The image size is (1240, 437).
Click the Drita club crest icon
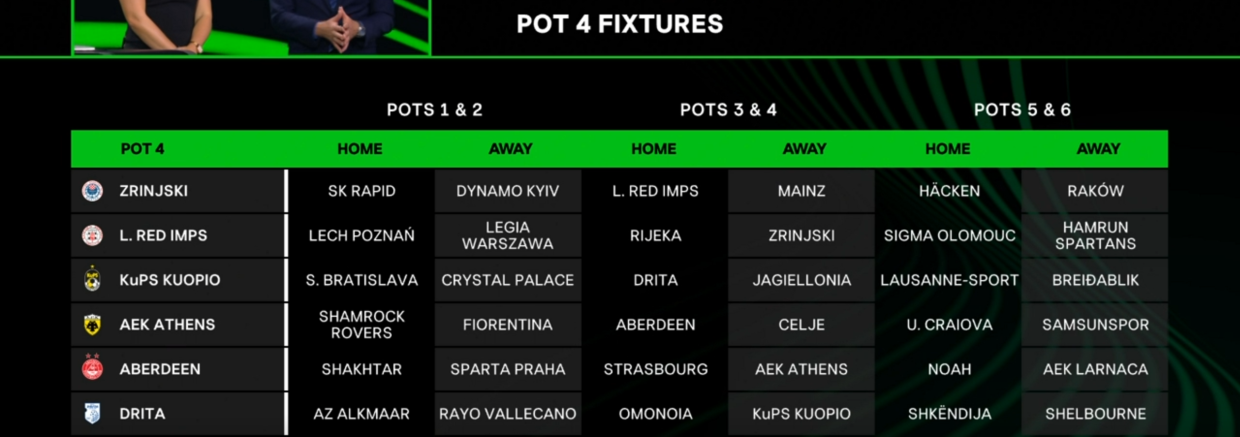pos(92,413)
